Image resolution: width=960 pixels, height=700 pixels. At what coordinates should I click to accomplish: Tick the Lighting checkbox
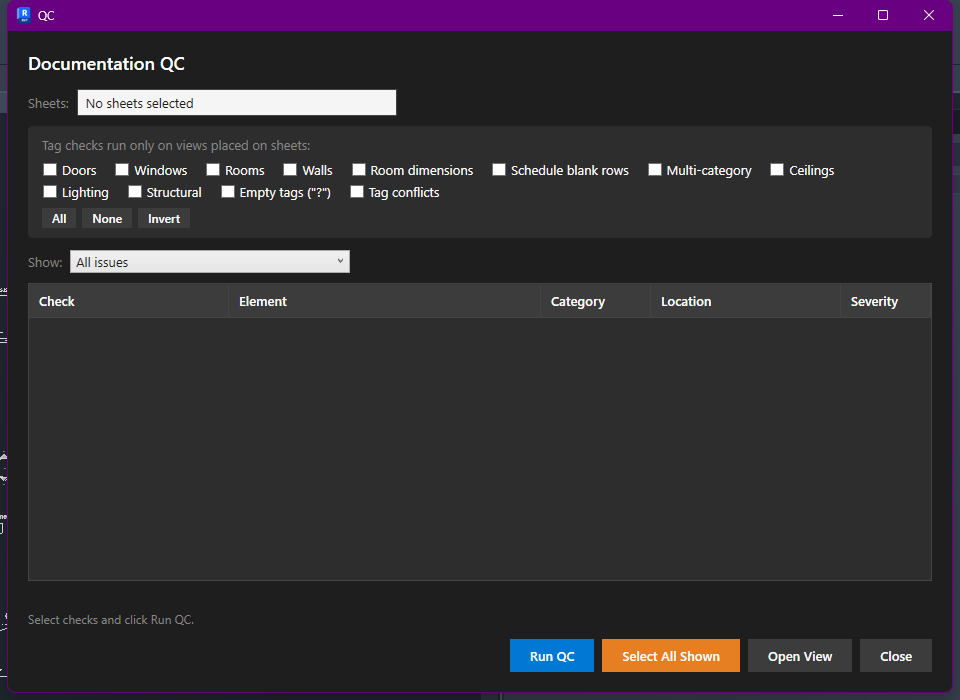click(50, 192)
